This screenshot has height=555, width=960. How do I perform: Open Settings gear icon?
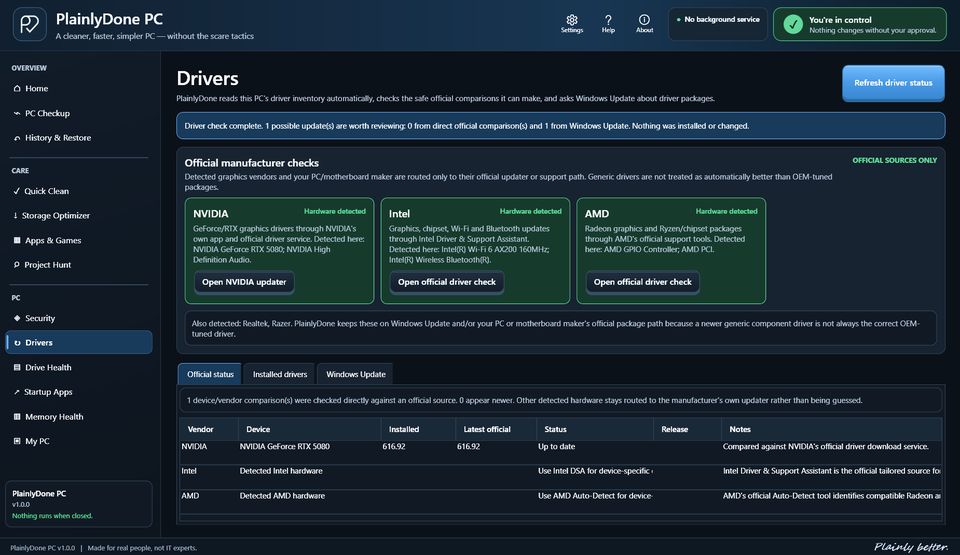coord(572,24)
